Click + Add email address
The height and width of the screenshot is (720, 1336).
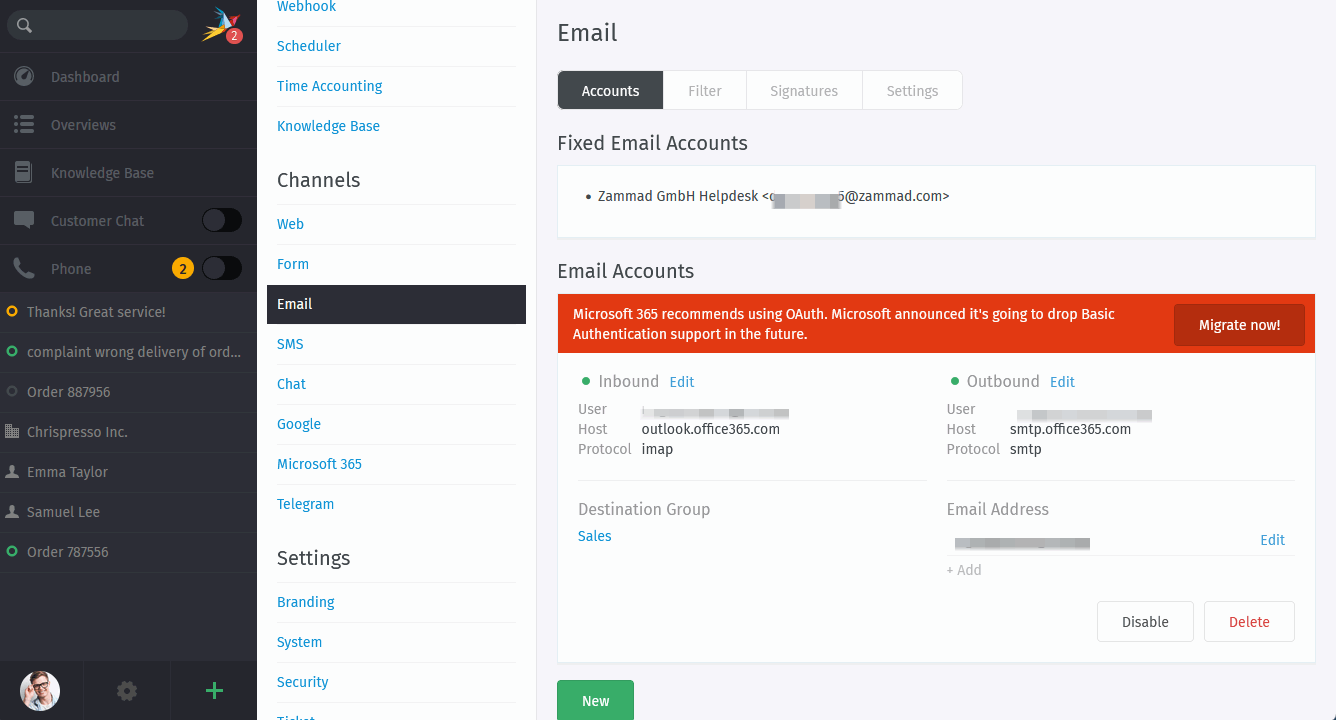pos(964,570)
